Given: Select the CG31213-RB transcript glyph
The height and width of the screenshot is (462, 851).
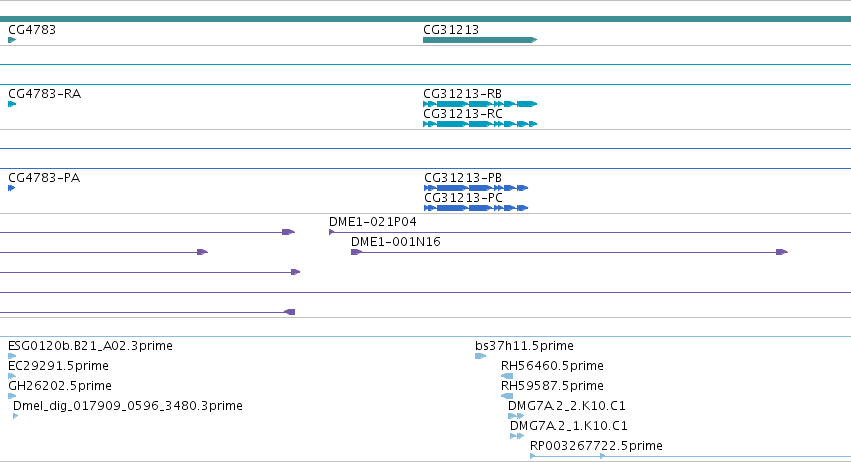Looking at the screenshot, I should pyautogui.click(x=480, y=104).
